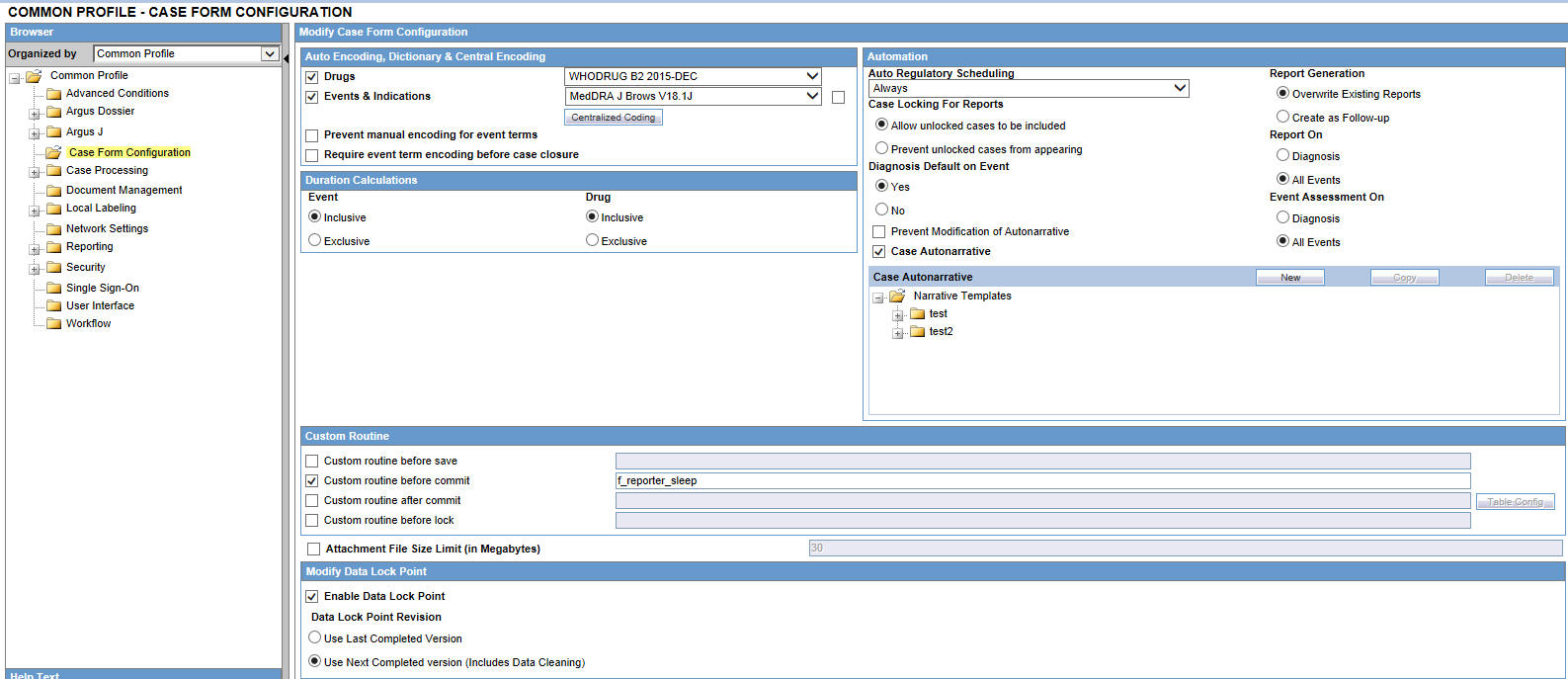Expand the test narrative template node
Viewport: 1568px width, 679px height.
point(898,315)
